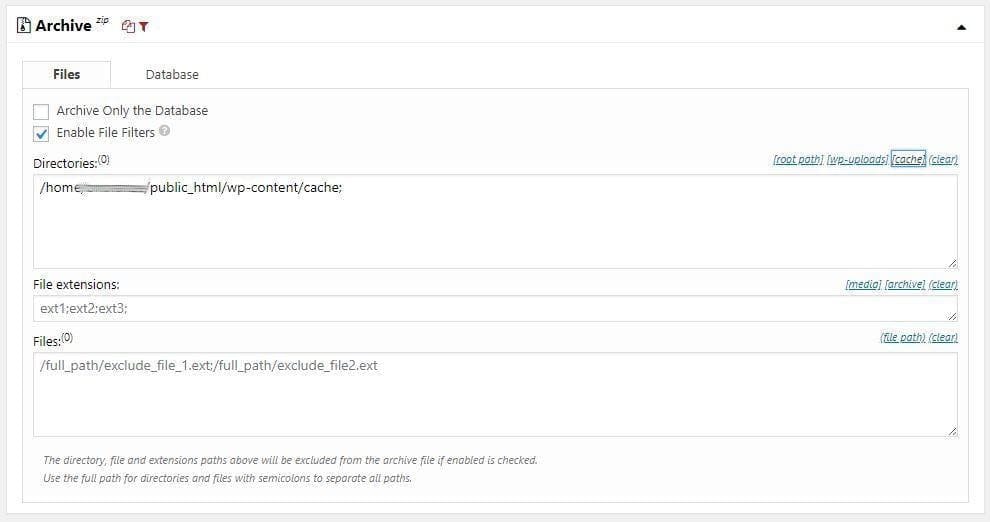The width and height of the screenshot is (990, 522).
Task: Select the Files tab
Action: pos(66,74)
